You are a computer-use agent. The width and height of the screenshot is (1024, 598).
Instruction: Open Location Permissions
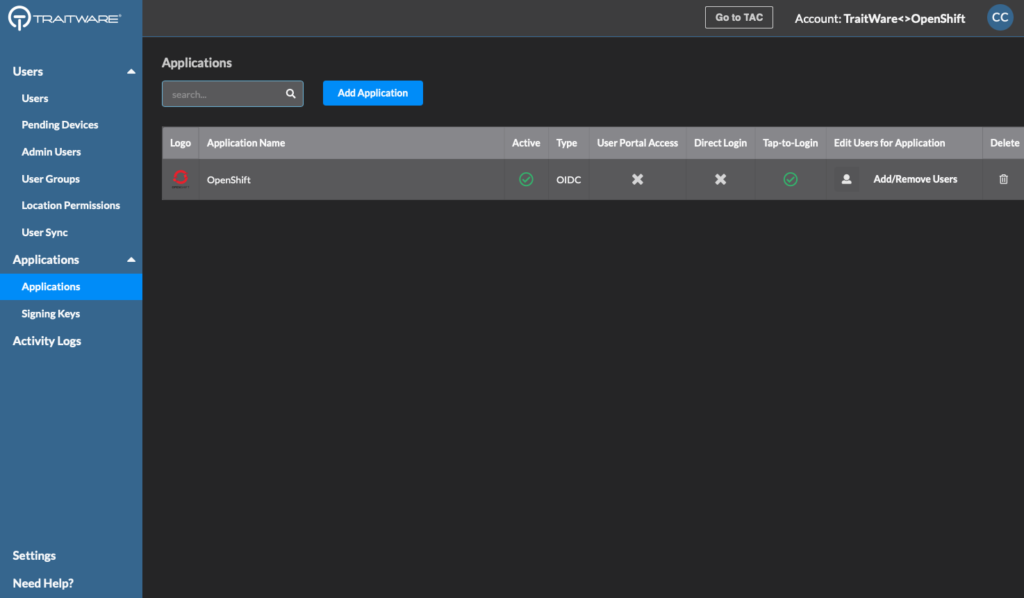pos(71,206)
